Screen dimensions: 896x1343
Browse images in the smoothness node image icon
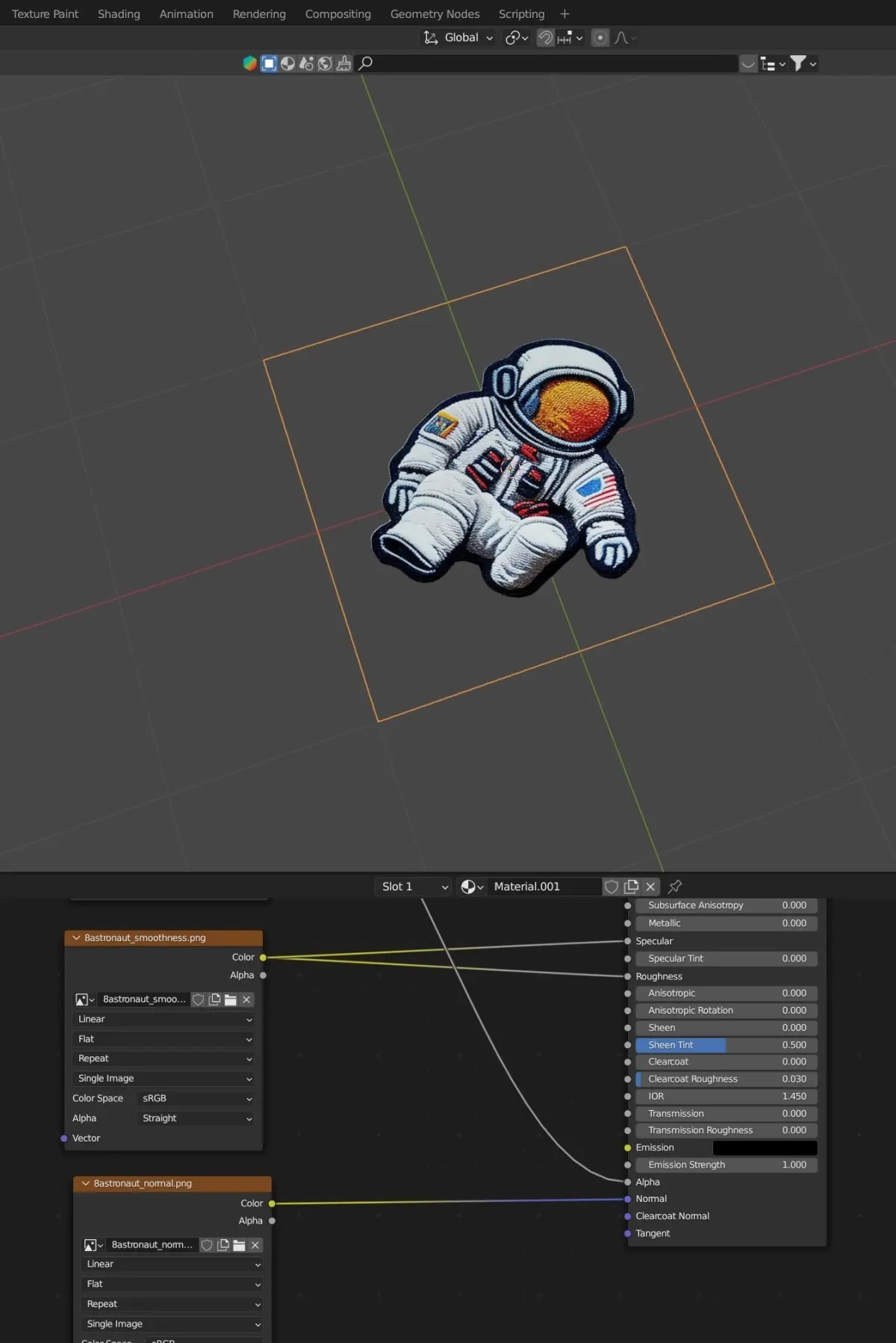(85, 999)
